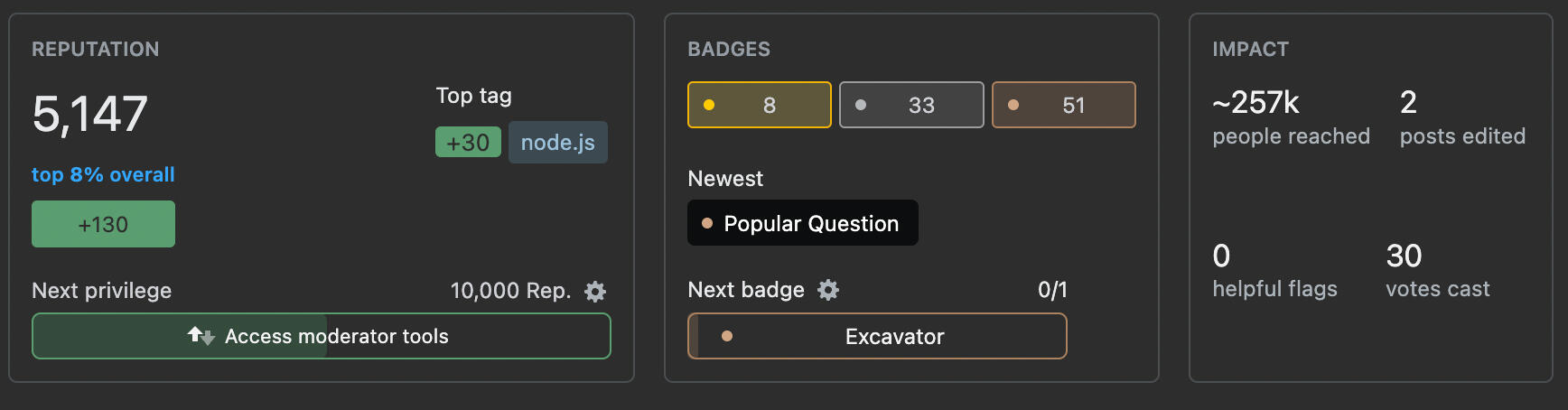Image resolution: width=1568 pixels, height=410 pixels.
Task: Click the +30 tag score badge
Action: [x=468, y=143]
